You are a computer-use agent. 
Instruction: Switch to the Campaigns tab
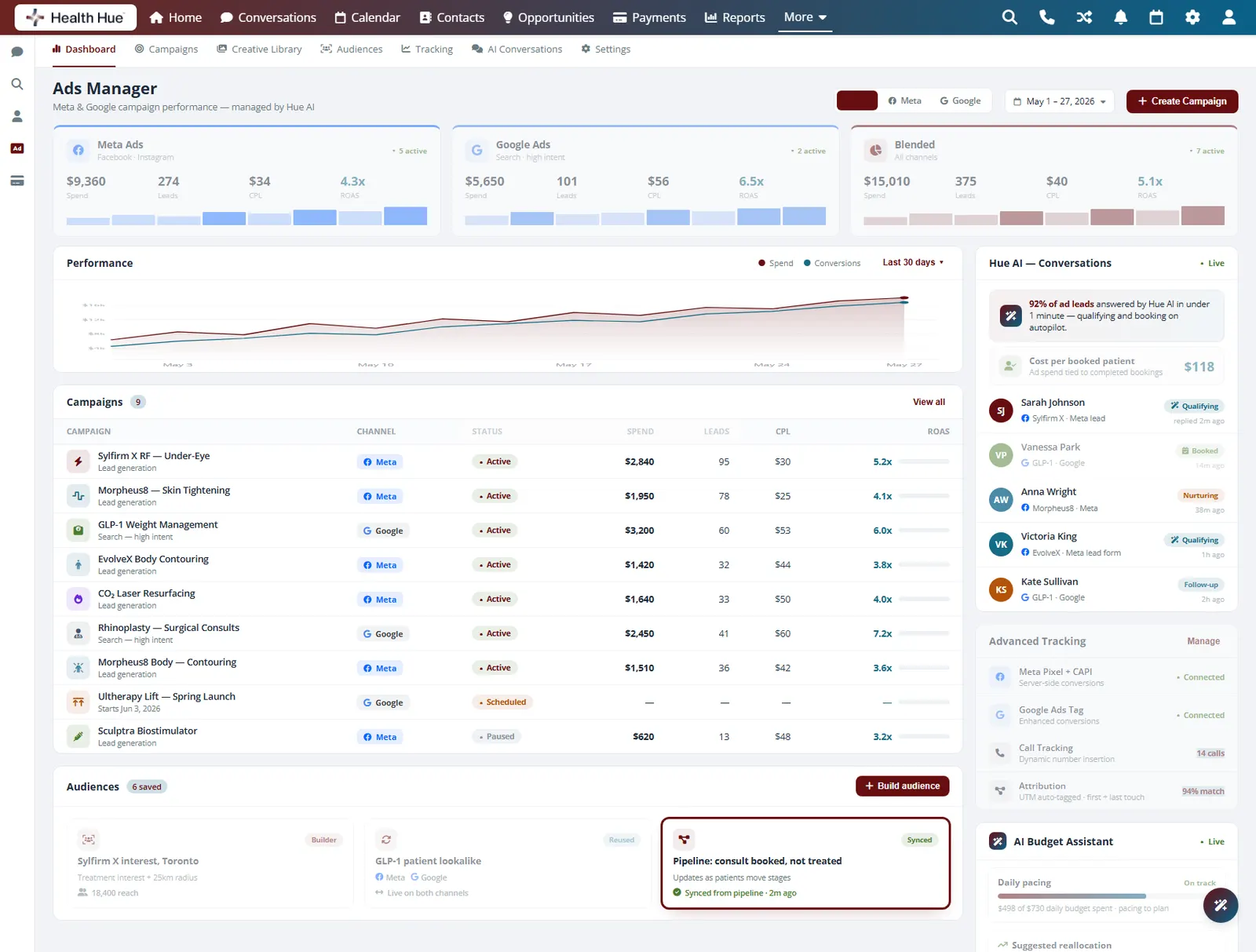point(166,49)
